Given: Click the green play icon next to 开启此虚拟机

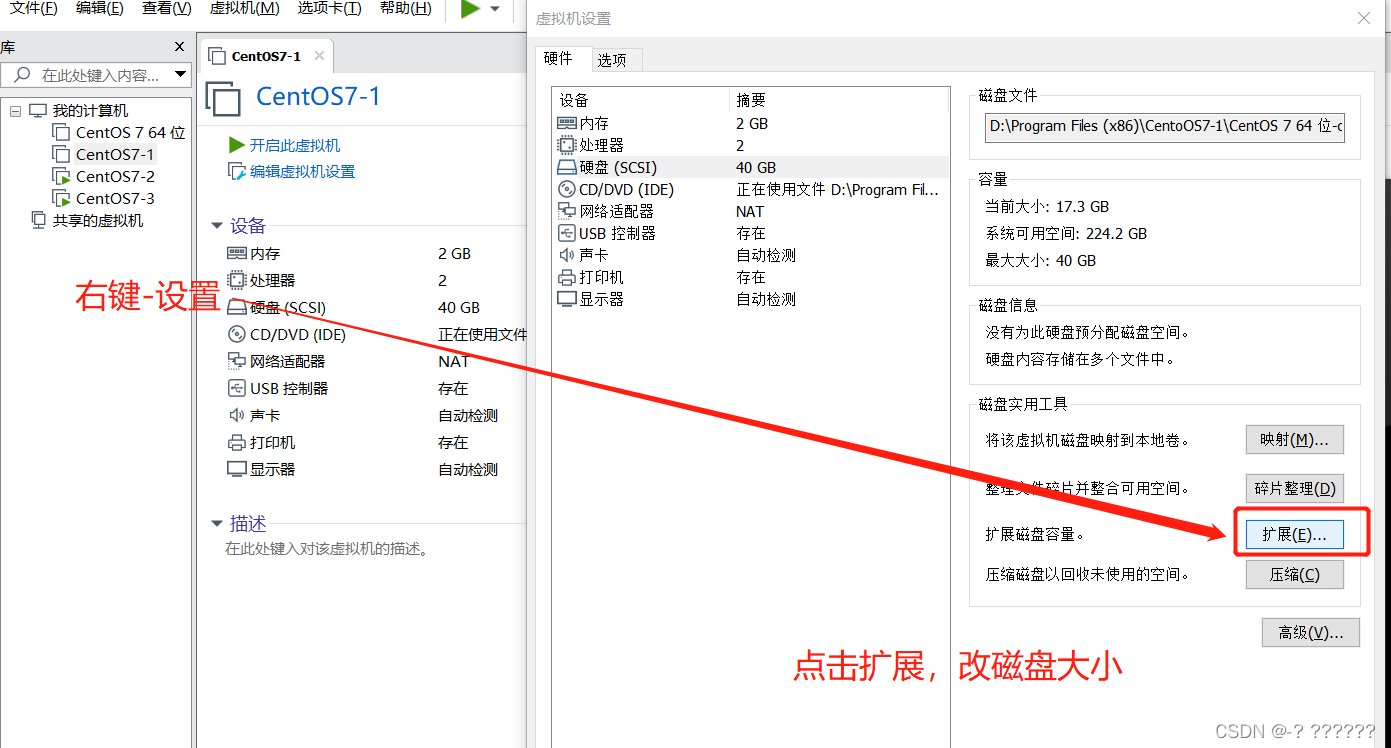Looking at the screenshot, I should pos(237,145).
